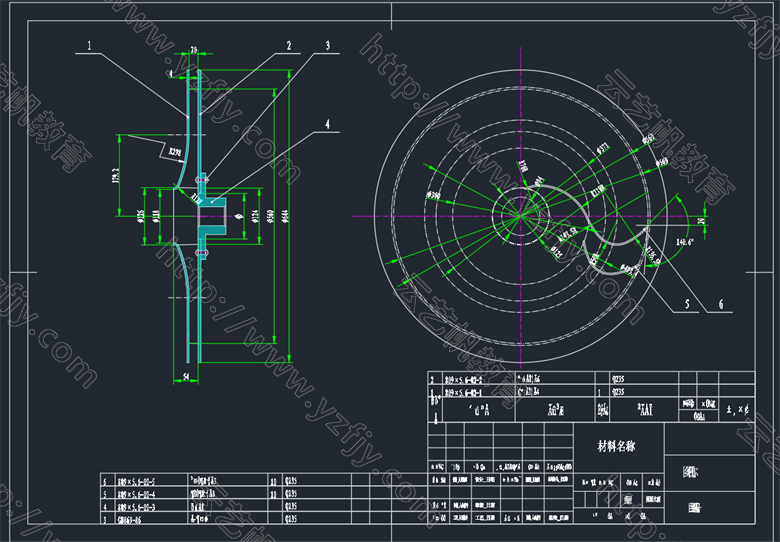This screenshot has height=542, width=780.
Task: Select balloon number 3 in section view
Action: point(327,46)
